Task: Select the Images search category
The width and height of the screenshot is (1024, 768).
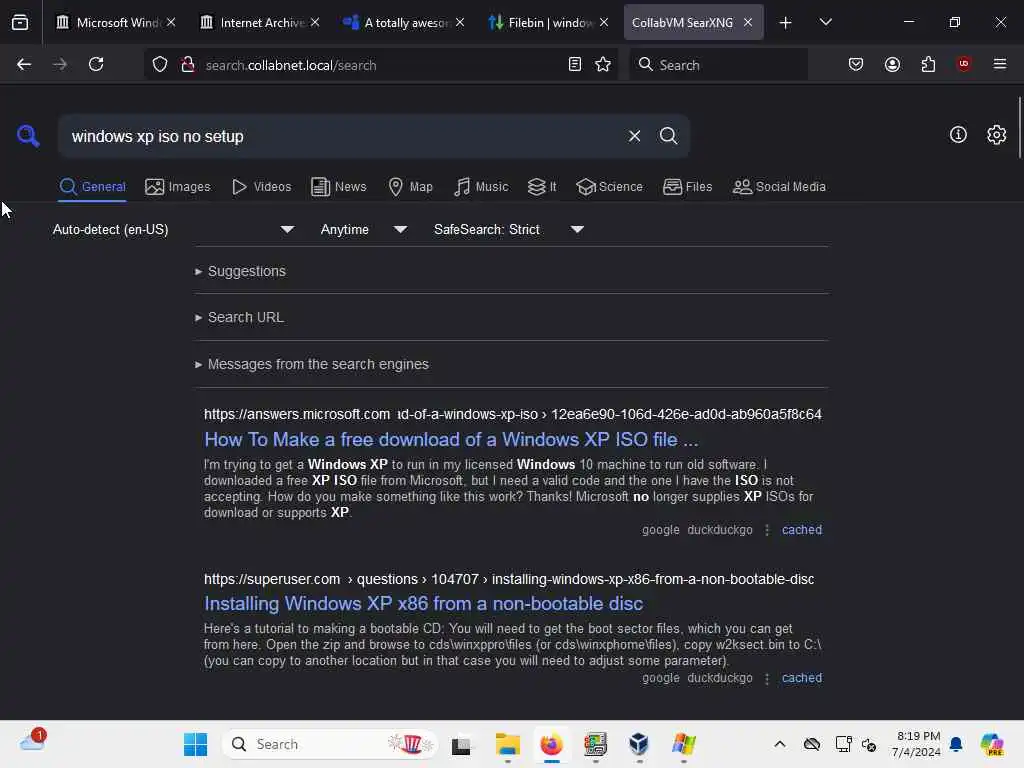Action: tap(178, 187)
